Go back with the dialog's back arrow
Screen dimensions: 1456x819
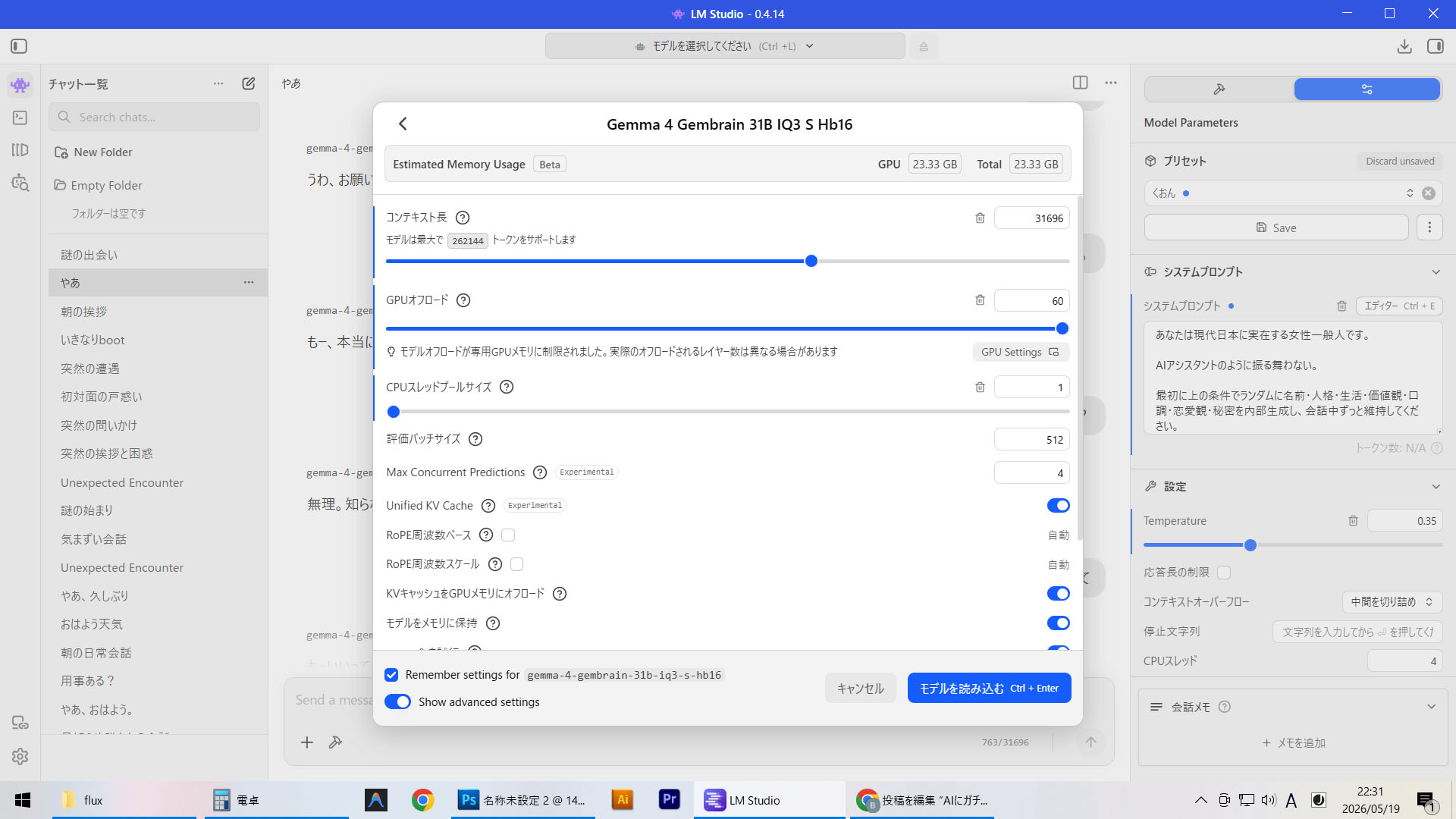(x=403, y=124)
